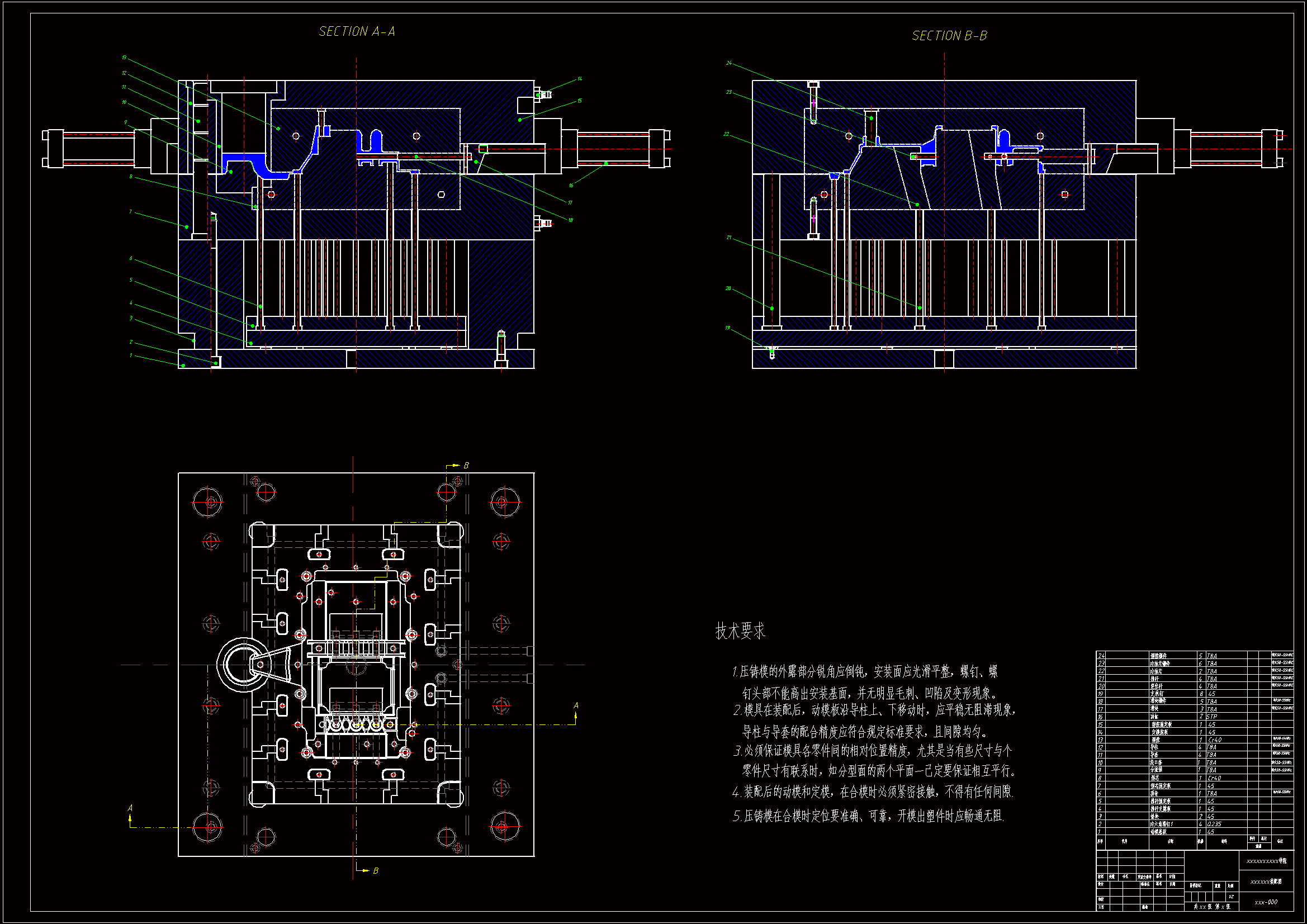Click balloon number 13 in Section A-A
The width and height of the screenshot is (1307, 924).
(124, 58)
